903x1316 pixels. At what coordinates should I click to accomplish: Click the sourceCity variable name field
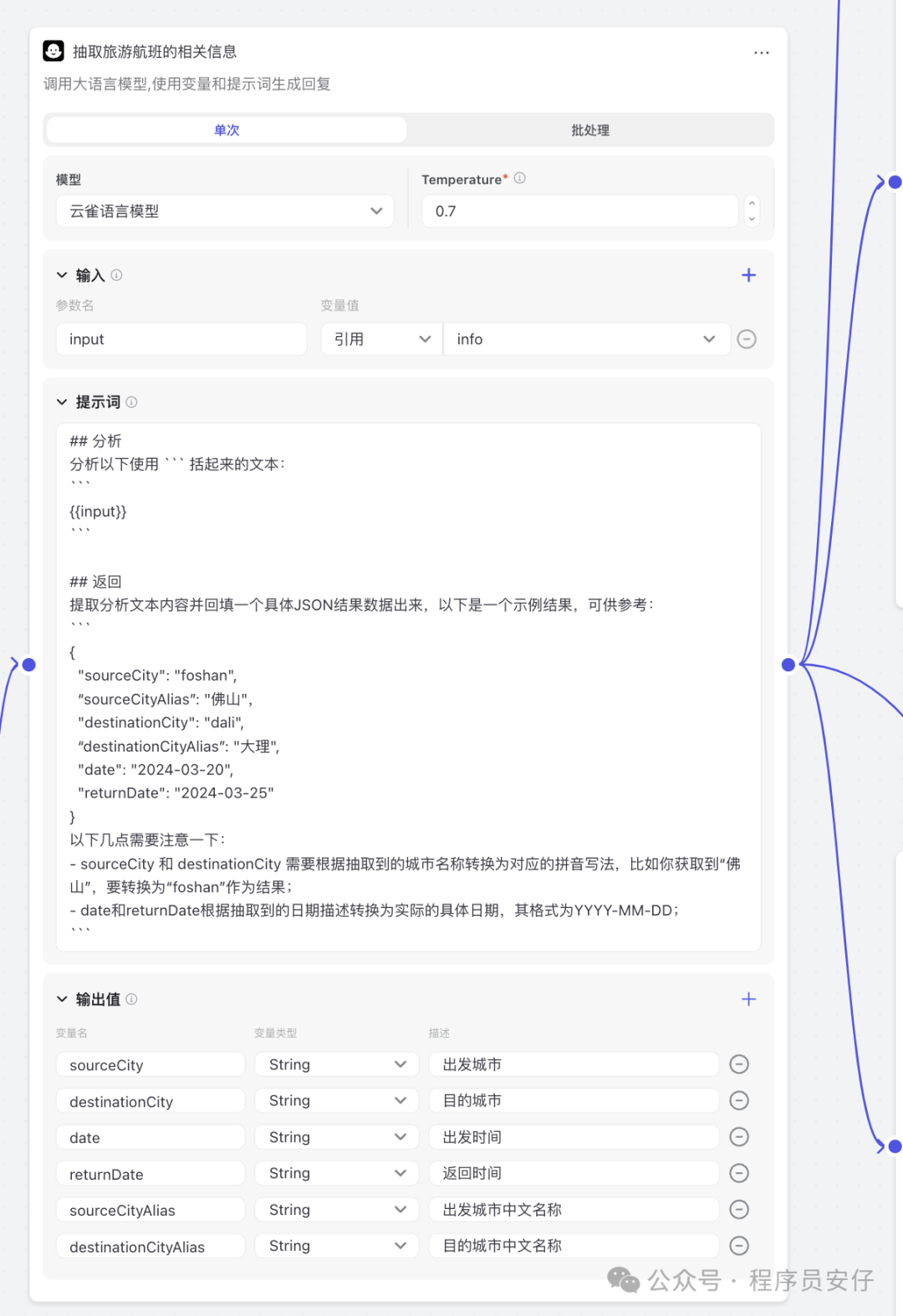coord(150,1064)
